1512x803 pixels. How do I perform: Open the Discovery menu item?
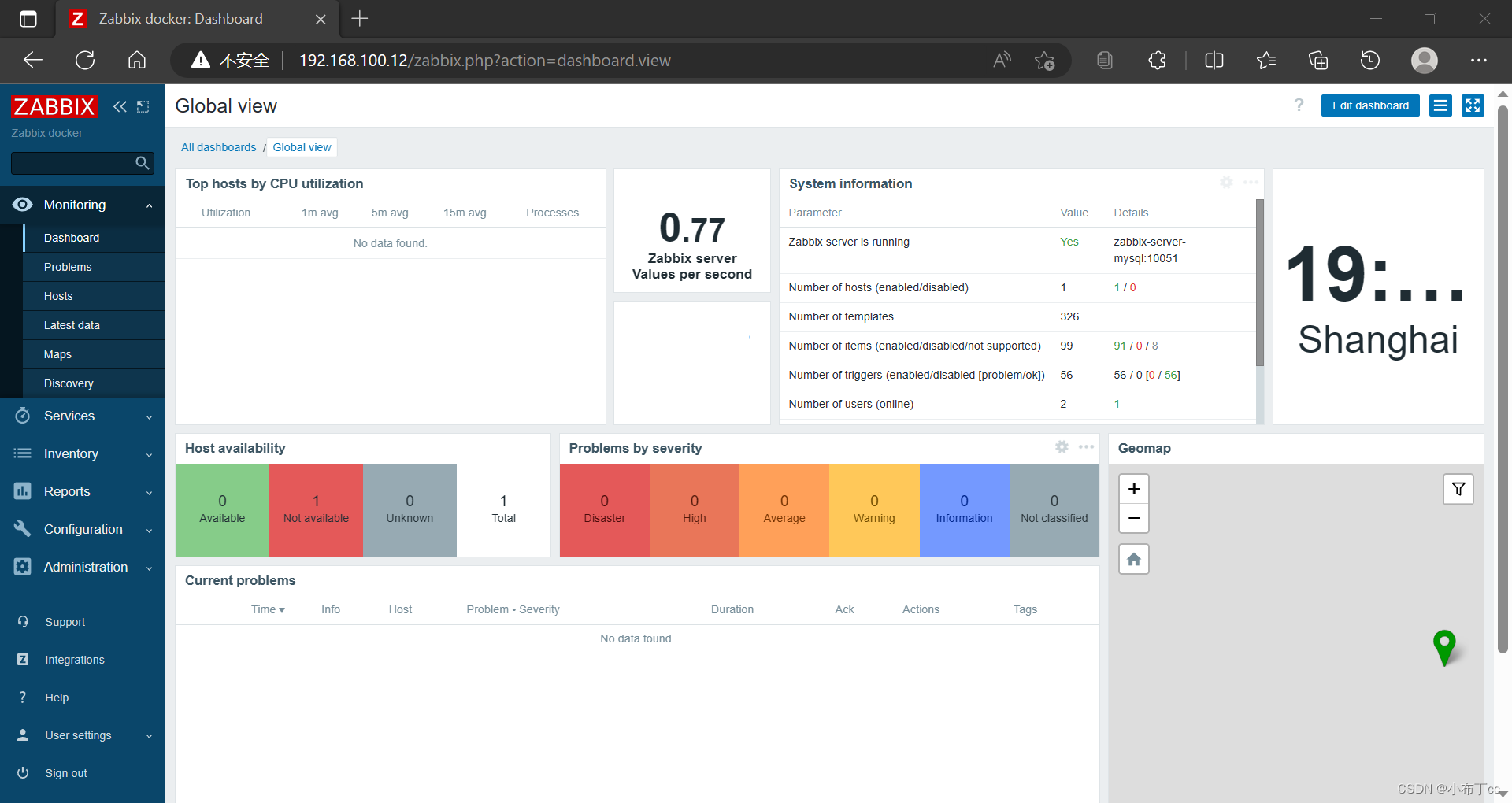pos(94,383)
